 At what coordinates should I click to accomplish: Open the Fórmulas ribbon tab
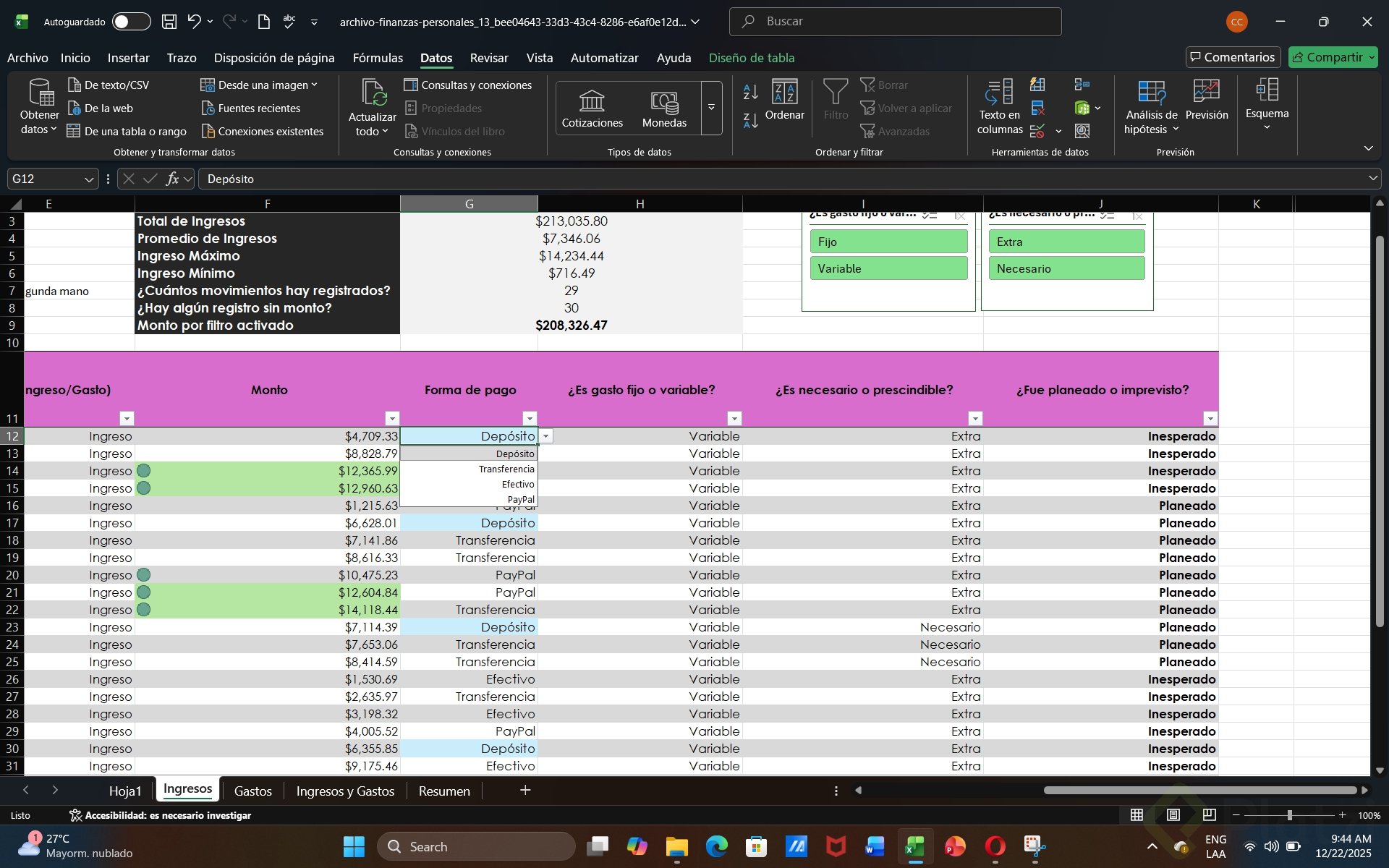[377, 58]
